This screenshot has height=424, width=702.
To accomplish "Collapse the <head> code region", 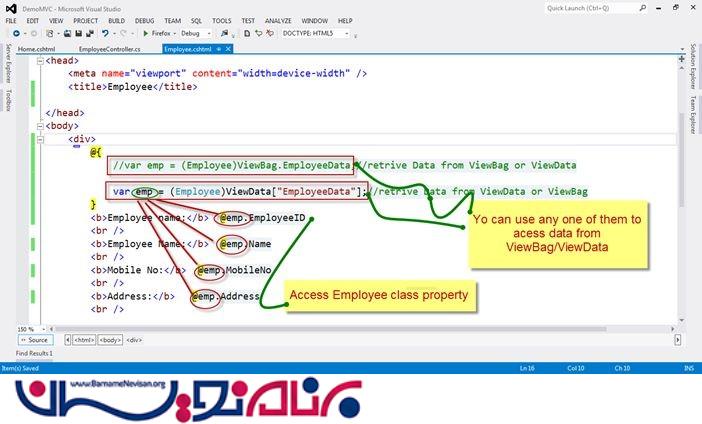I will pyautogui.click(x=40, y=61).
